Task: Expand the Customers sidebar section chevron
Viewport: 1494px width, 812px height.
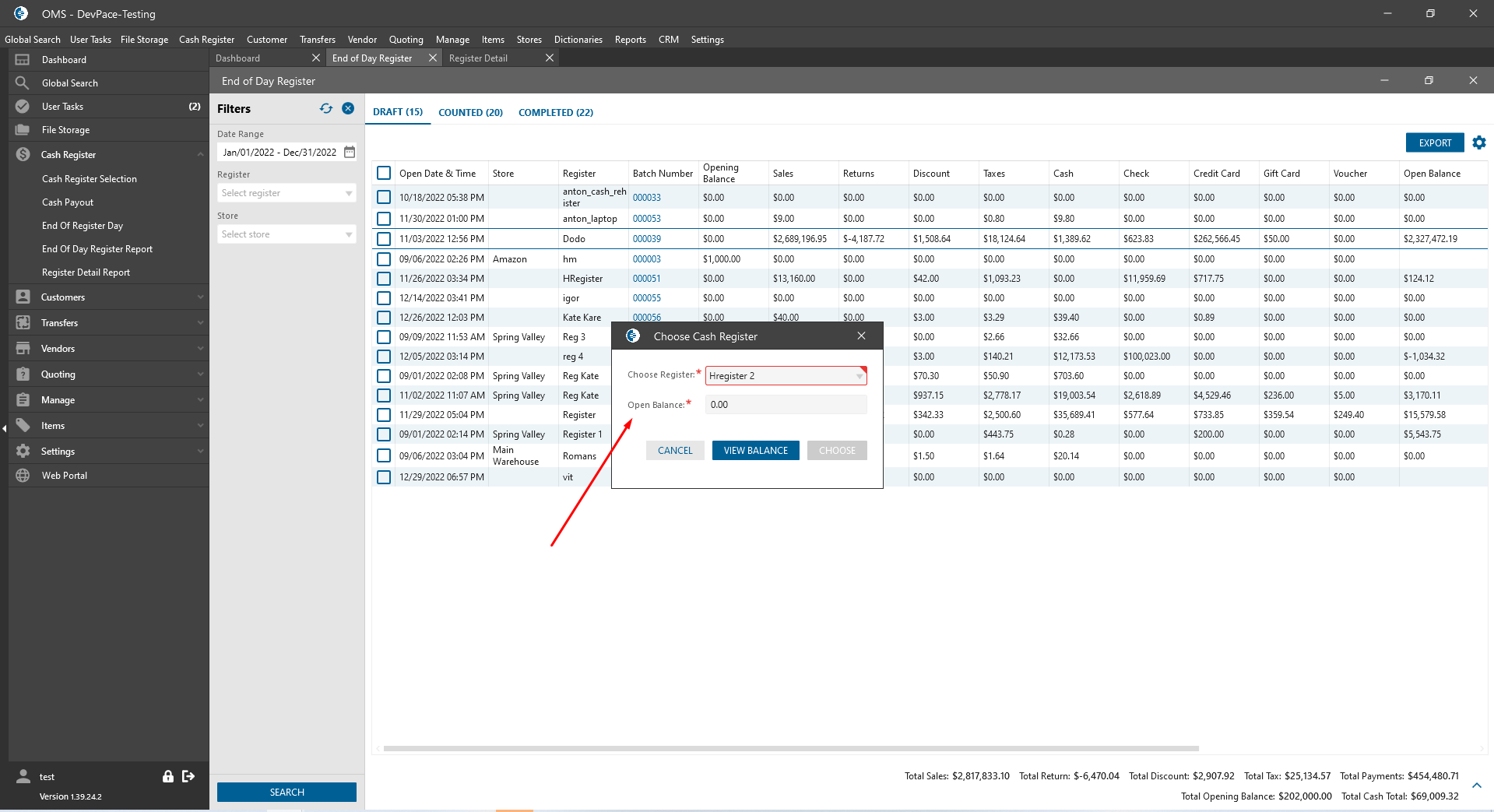Action: point(200,297)
